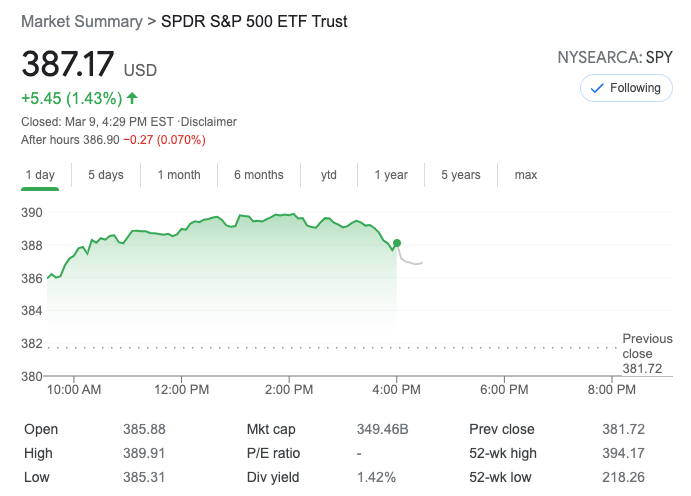691x496 pixels.
Task: Click the Previous close 381.72 chart label
Action: pyautogui.click(x=647, y=354)
